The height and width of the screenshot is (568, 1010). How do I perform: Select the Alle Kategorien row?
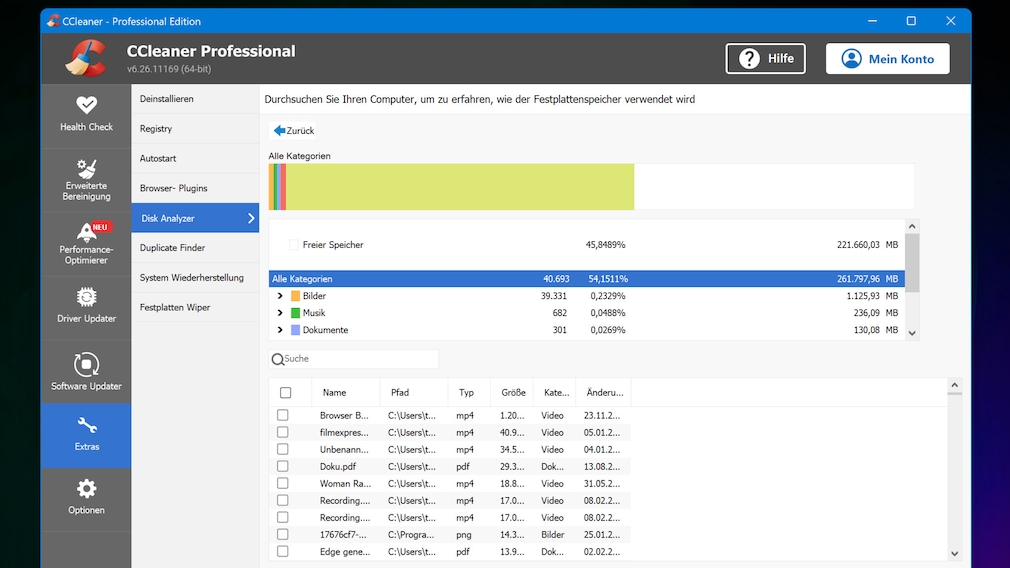587,279
